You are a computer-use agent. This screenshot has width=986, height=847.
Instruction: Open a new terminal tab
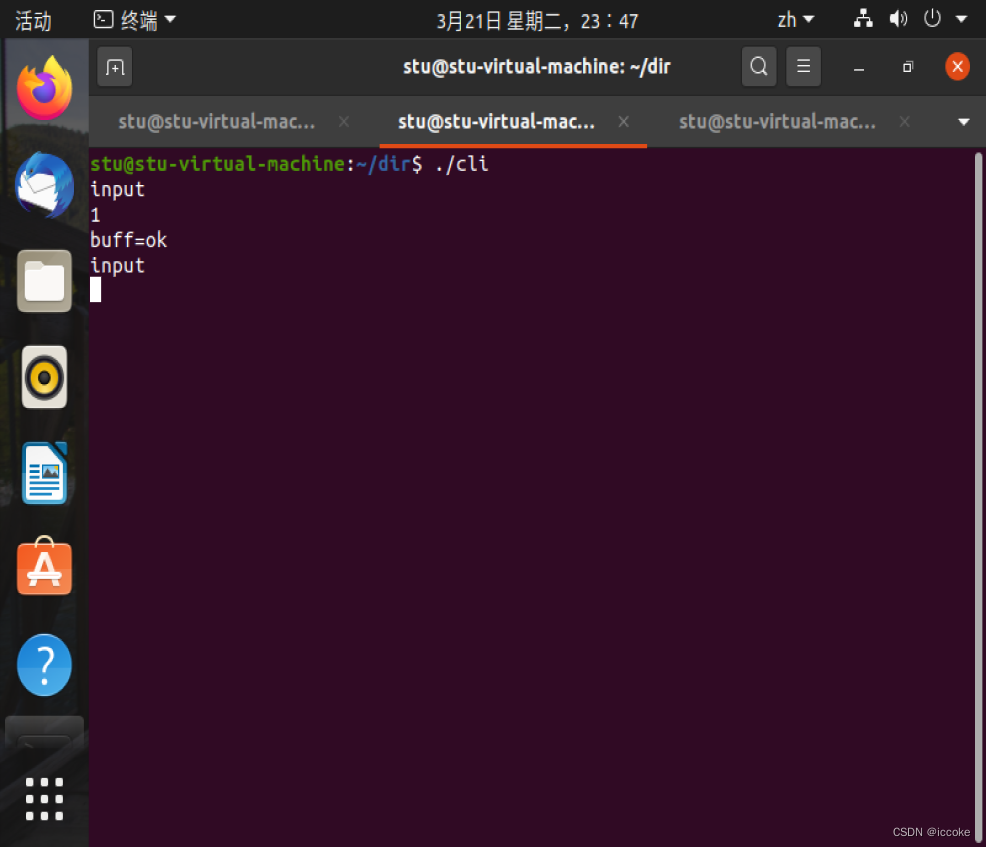pyautogui.click(x=114, y=67)
